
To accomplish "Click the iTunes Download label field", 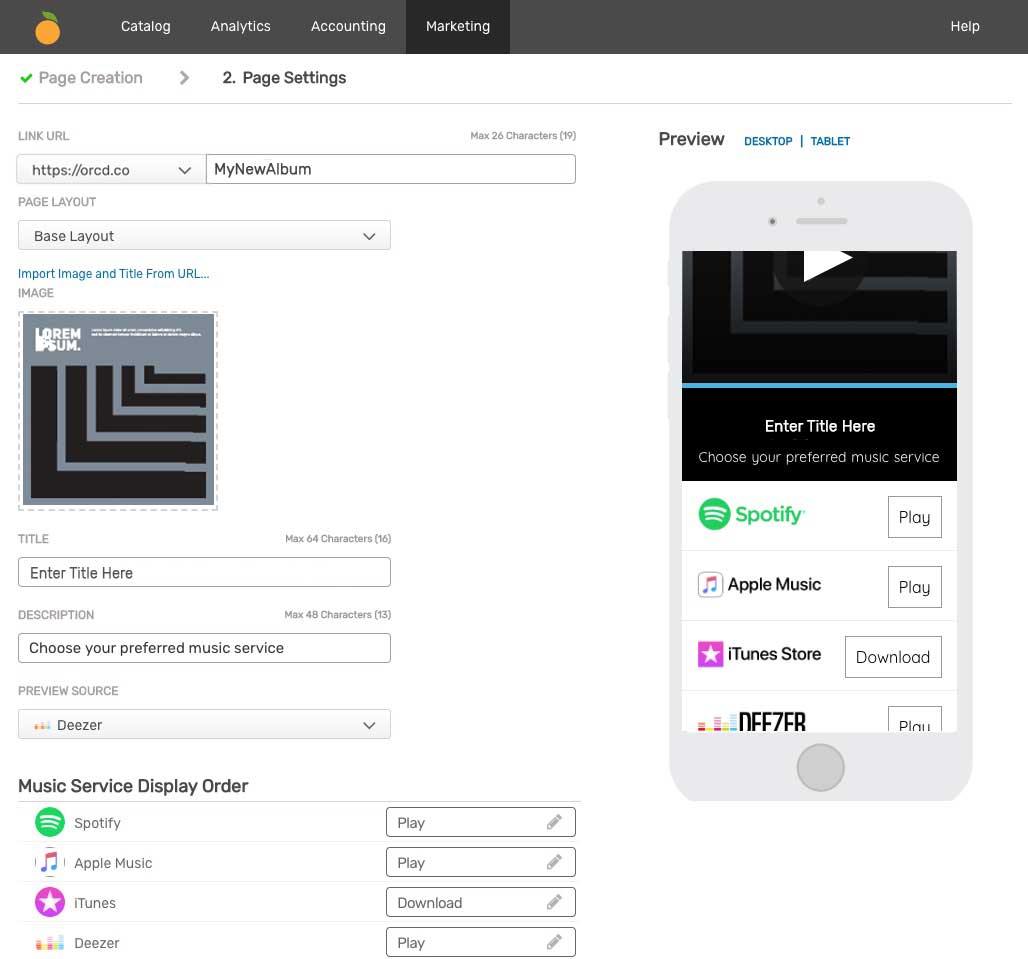I will click(481, 903).
